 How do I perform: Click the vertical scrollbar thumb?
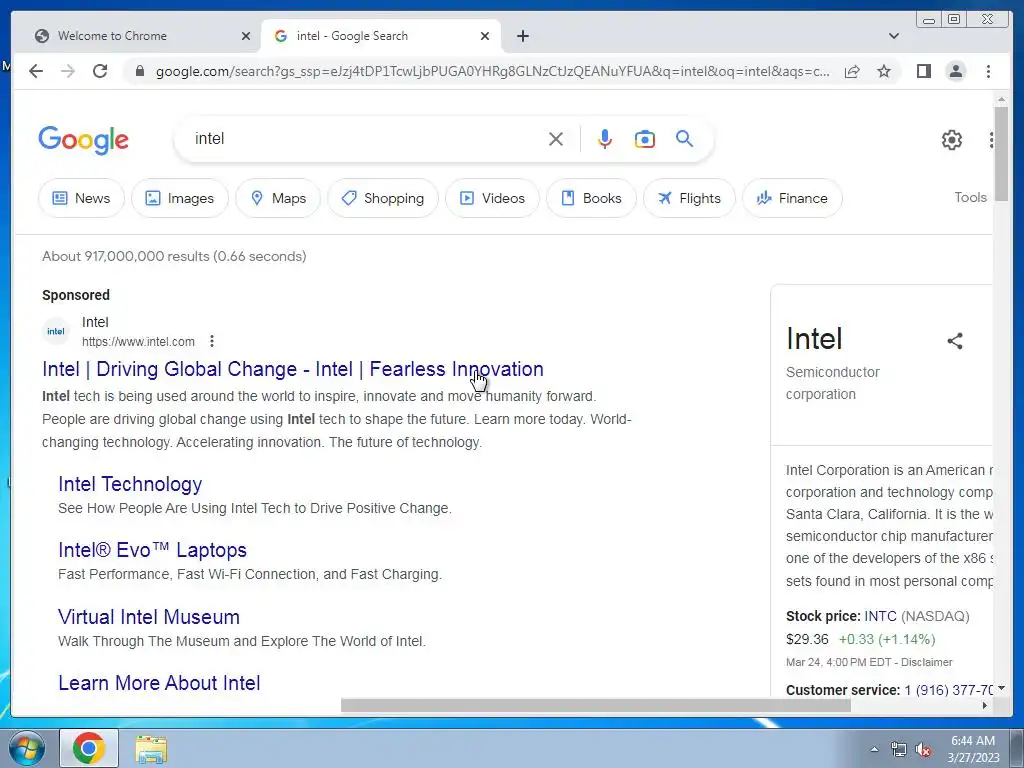[x=1000, y=153]
